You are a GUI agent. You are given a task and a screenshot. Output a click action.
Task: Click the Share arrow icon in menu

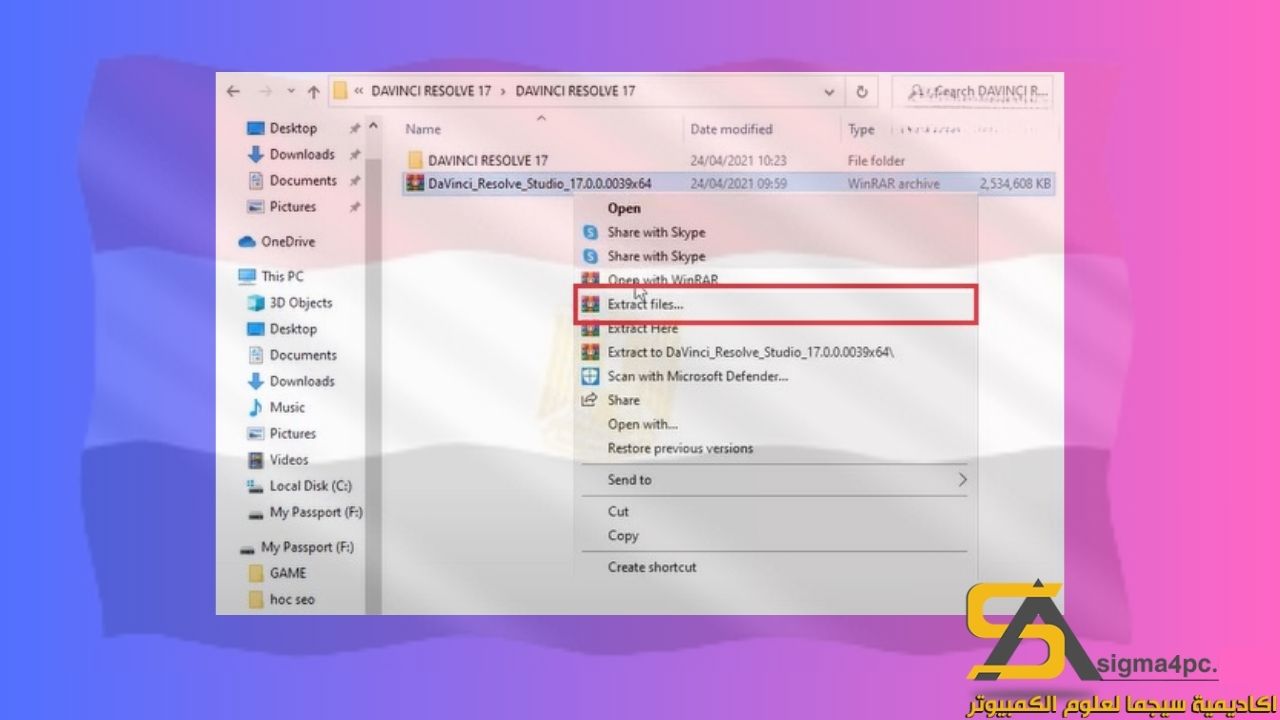(590, 400)
